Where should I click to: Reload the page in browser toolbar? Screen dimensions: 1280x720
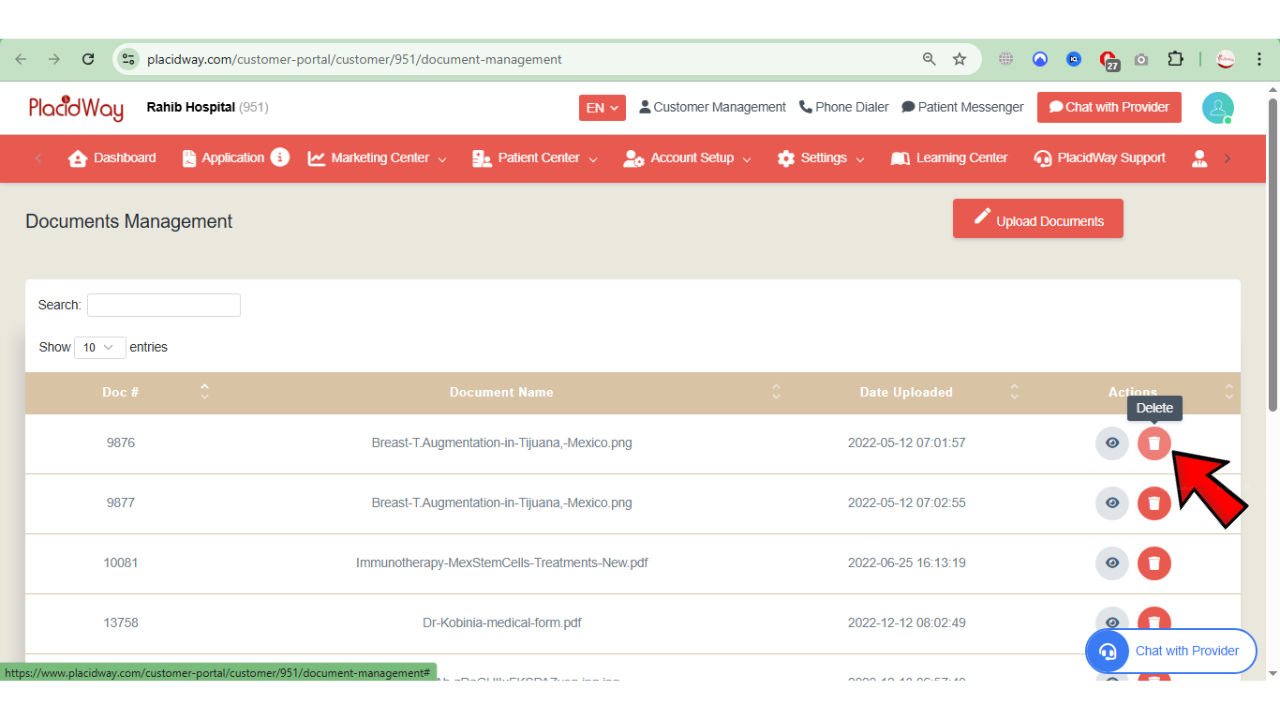click(x=88, y=59)
